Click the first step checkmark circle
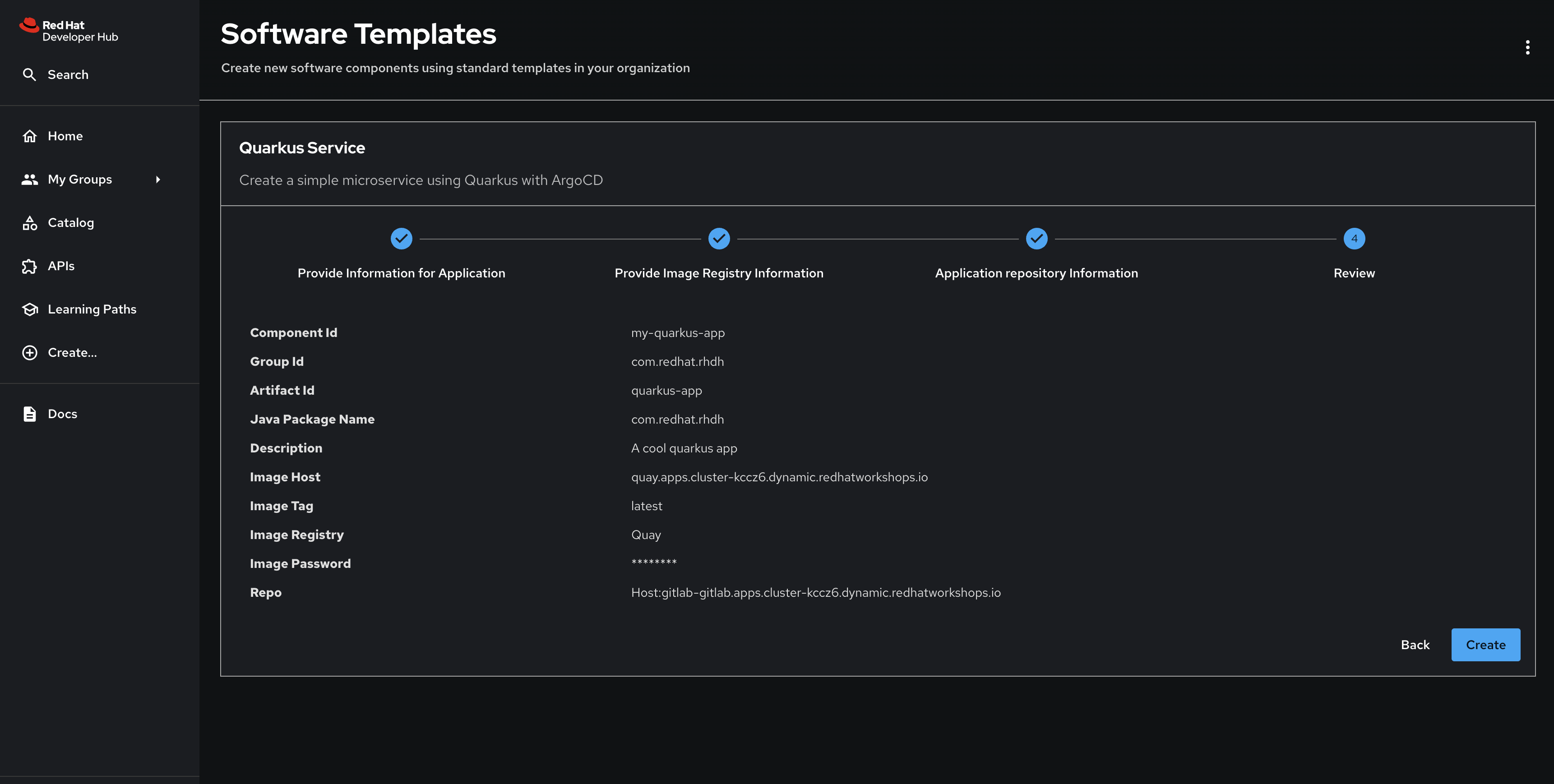This screenshot has width=1554, height=784. (x=401, y=239)
